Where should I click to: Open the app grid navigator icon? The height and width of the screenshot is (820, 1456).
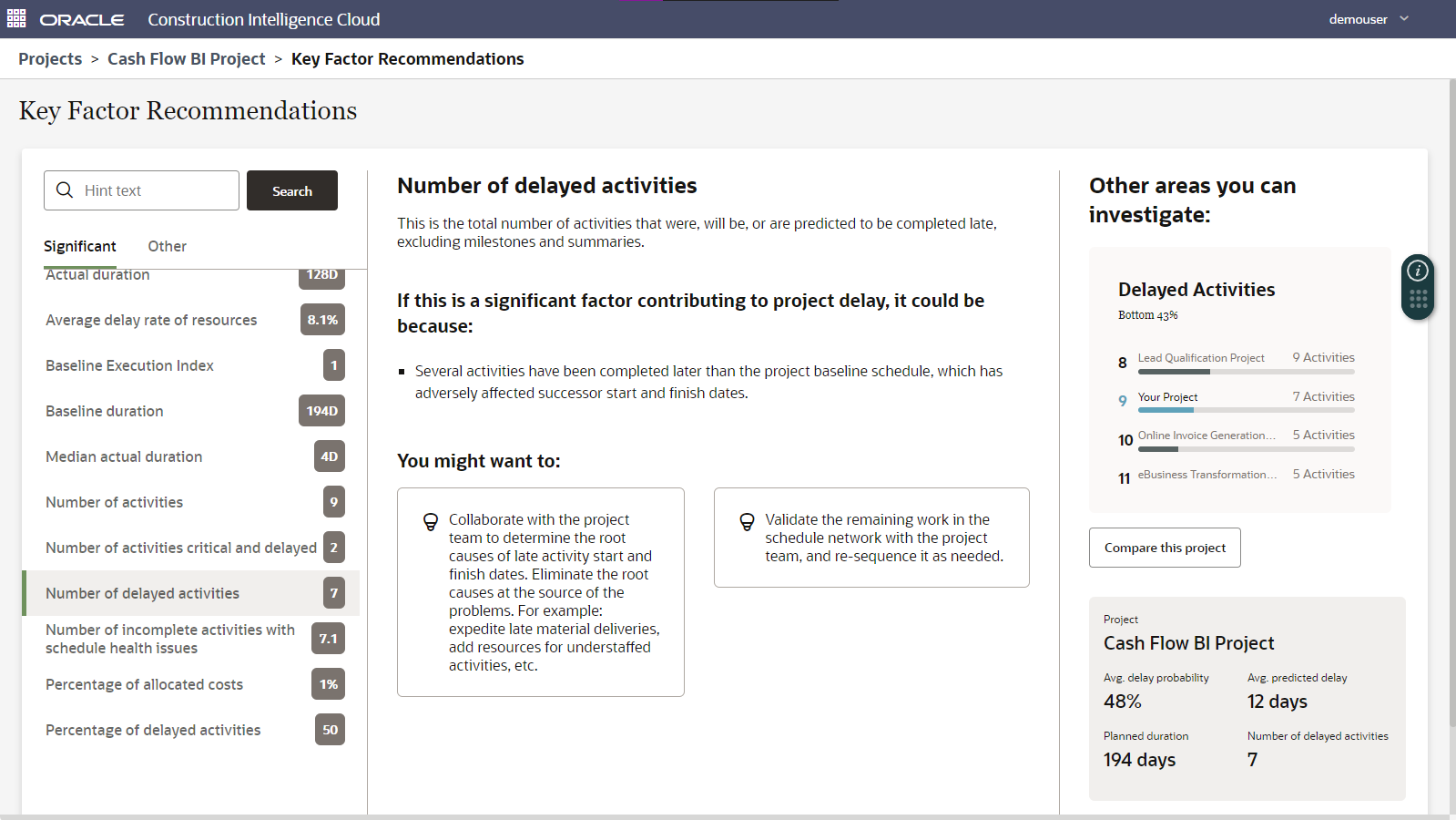[16, 19]
